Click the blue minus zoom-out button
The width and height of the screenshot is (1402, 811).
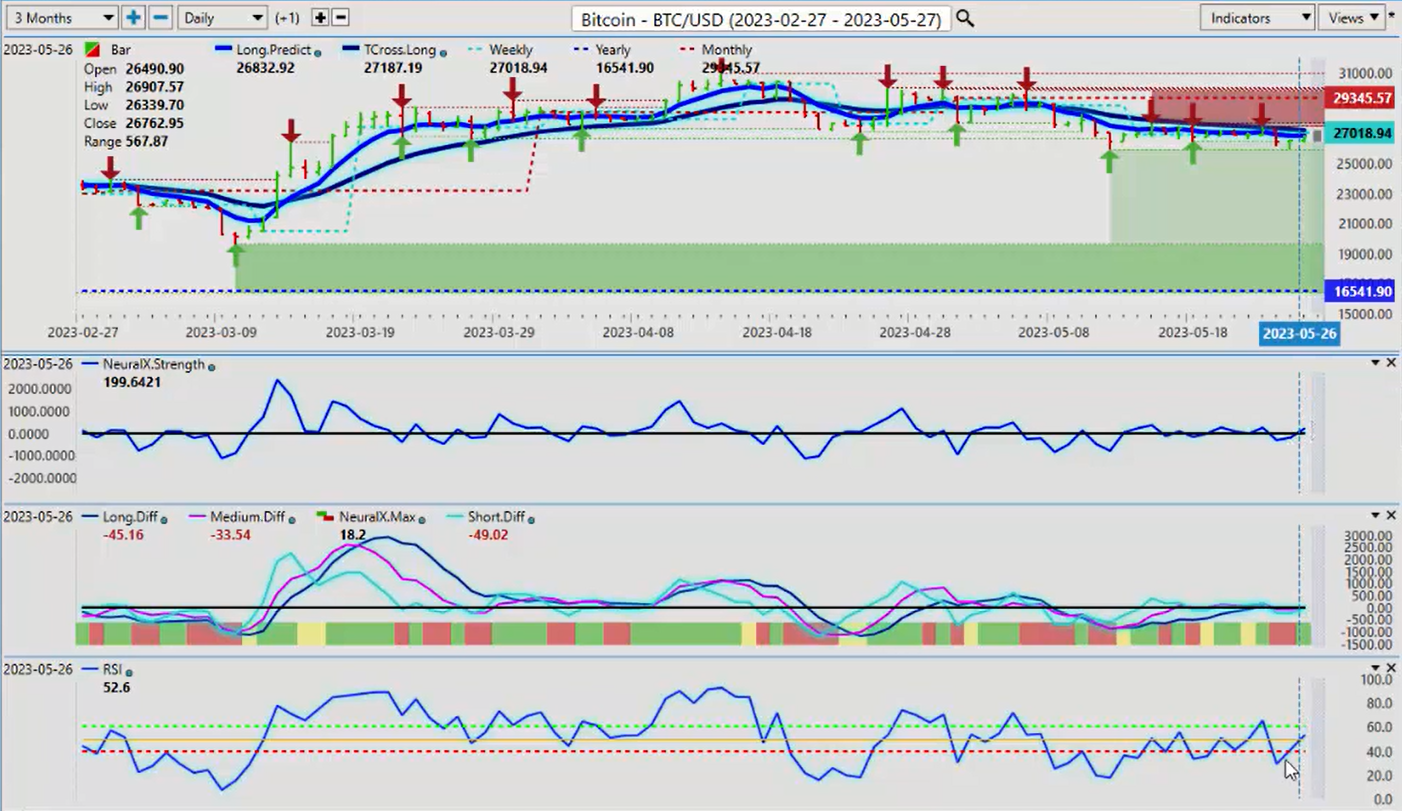(160, 18)
